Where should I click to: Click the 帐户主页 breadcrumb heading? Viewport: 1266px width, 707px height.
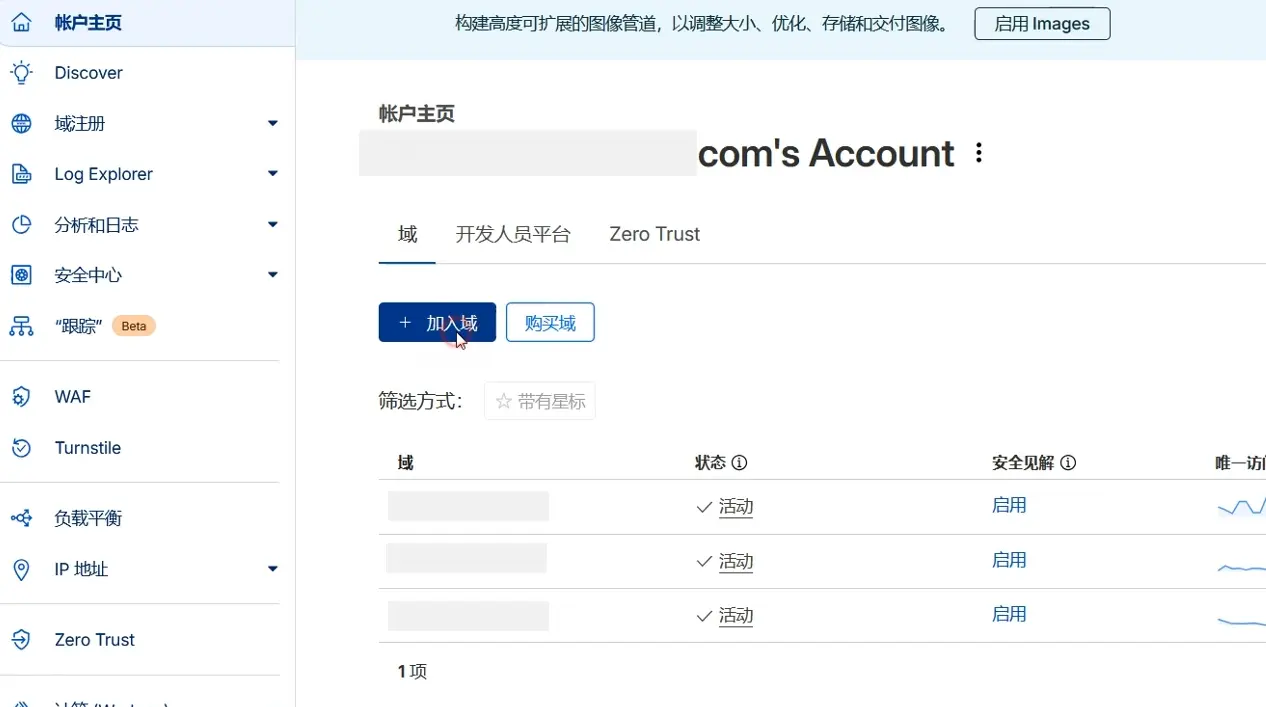[417, 114]
